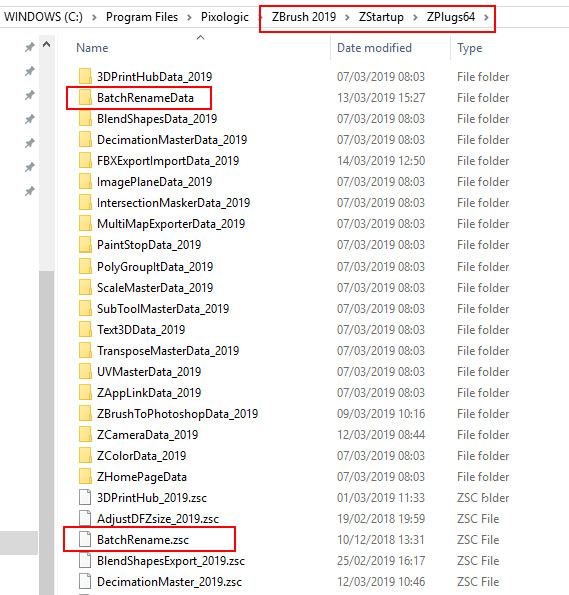The height and width of the screenshot is (595, 569).
Task: Select the DecimationMaster_2019.zsc file name
Action: pyautogui.click(x=169, y=582)
